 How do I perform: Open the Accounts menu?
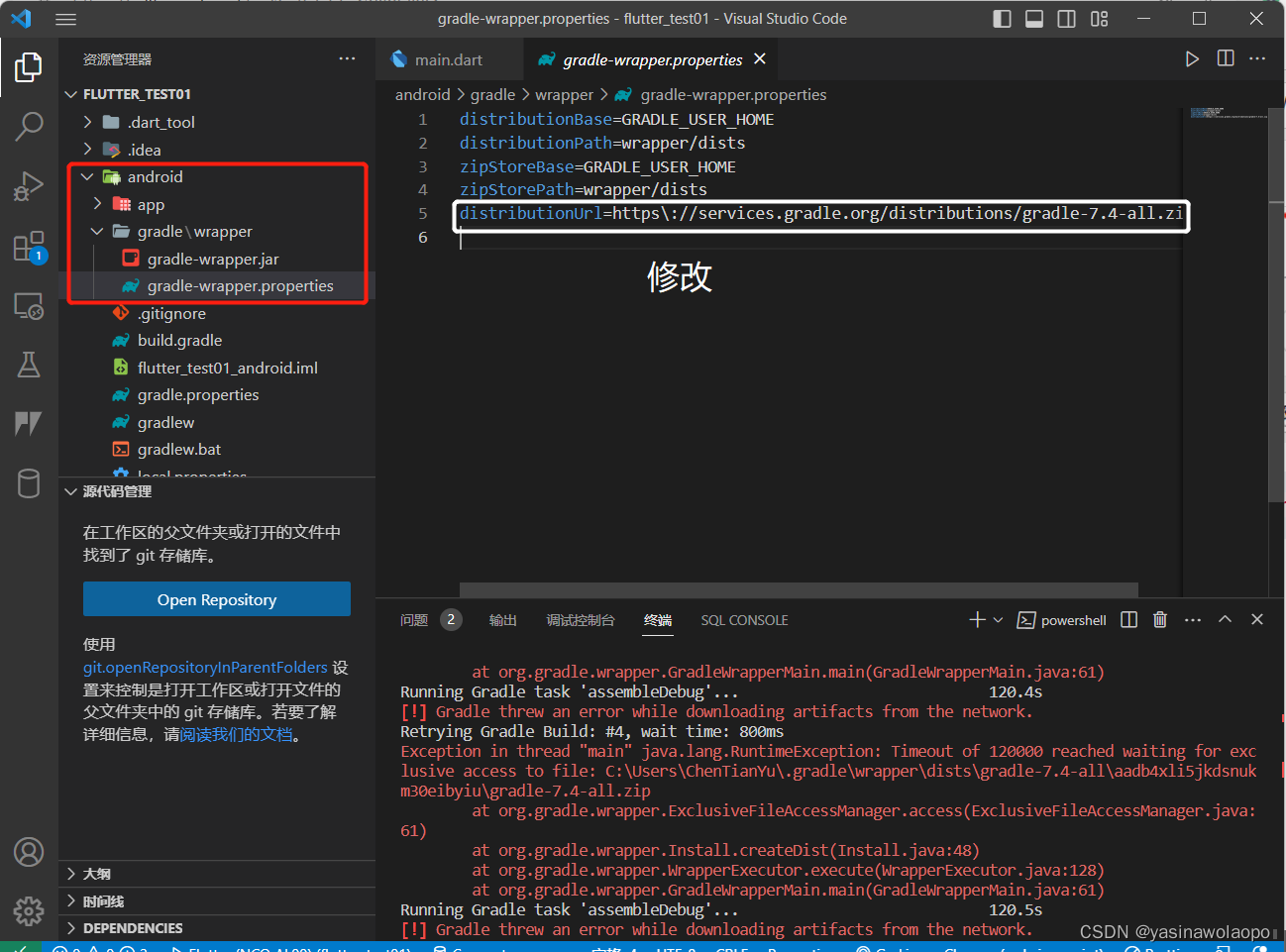29,852
